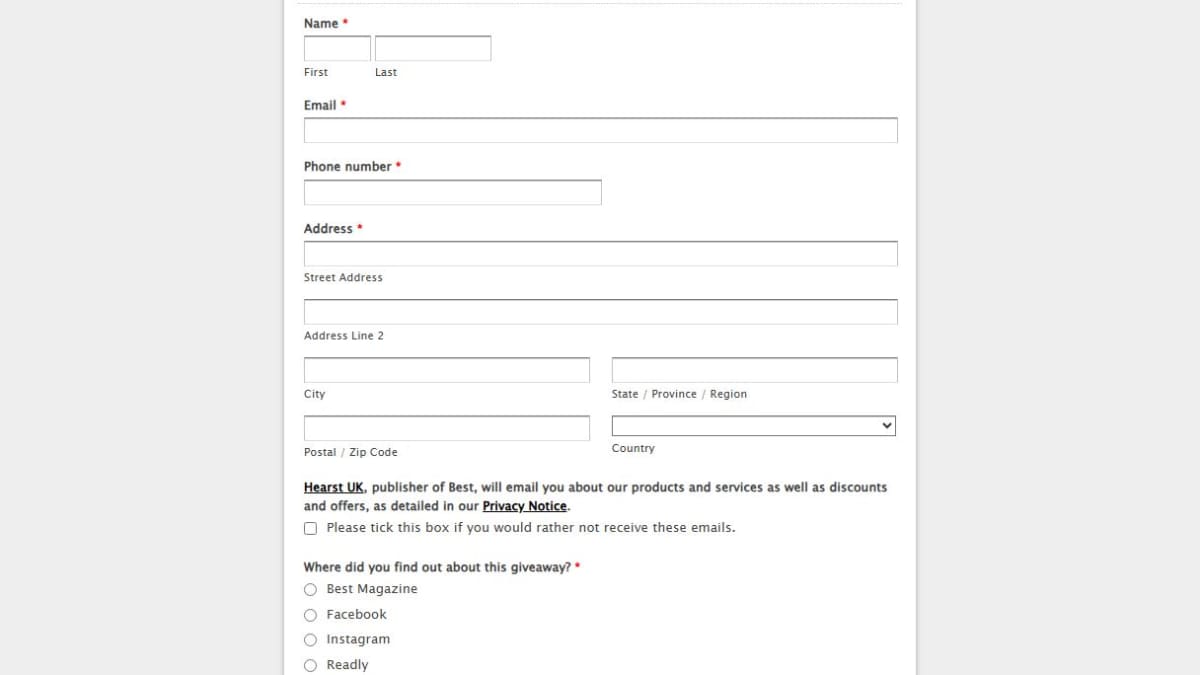Open the Privacy Notice link
This screenshot has width=1200, height=675.
525,506
